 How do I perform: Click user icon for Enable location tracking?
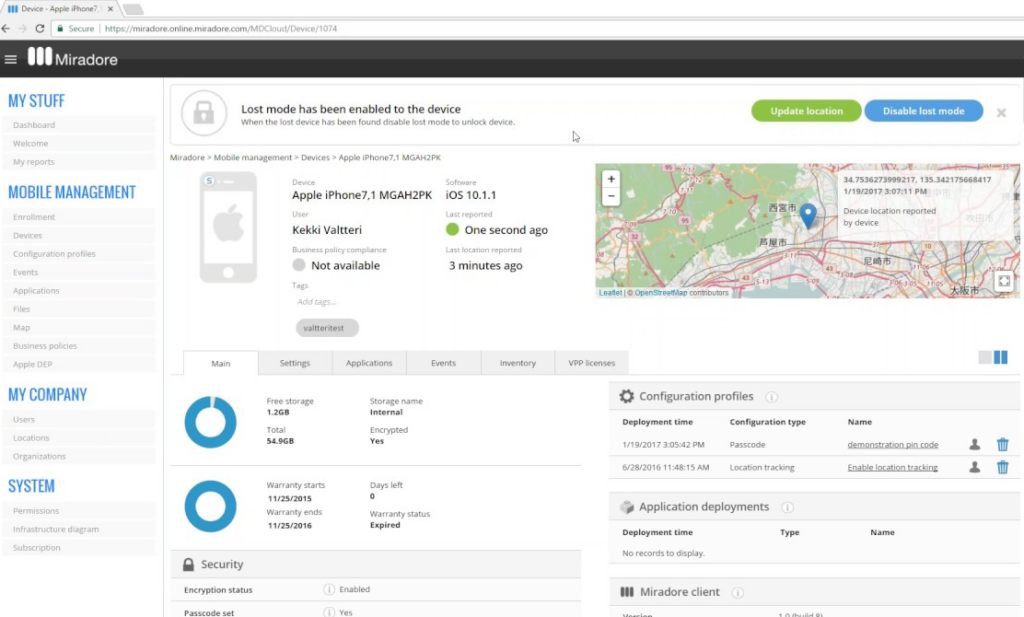click(x=974, y=467)
